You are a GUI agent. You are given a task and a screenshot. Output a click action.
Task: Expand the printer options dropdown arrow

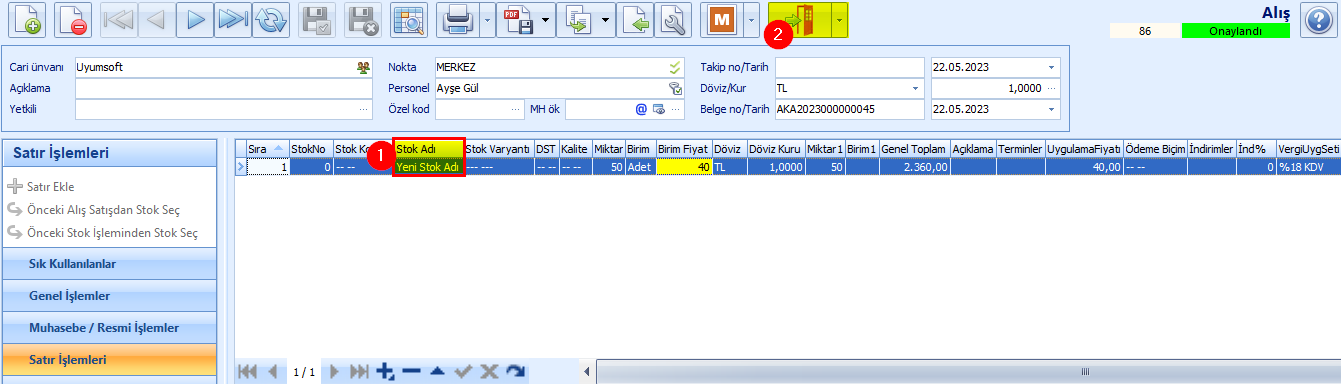pos(486,20)
